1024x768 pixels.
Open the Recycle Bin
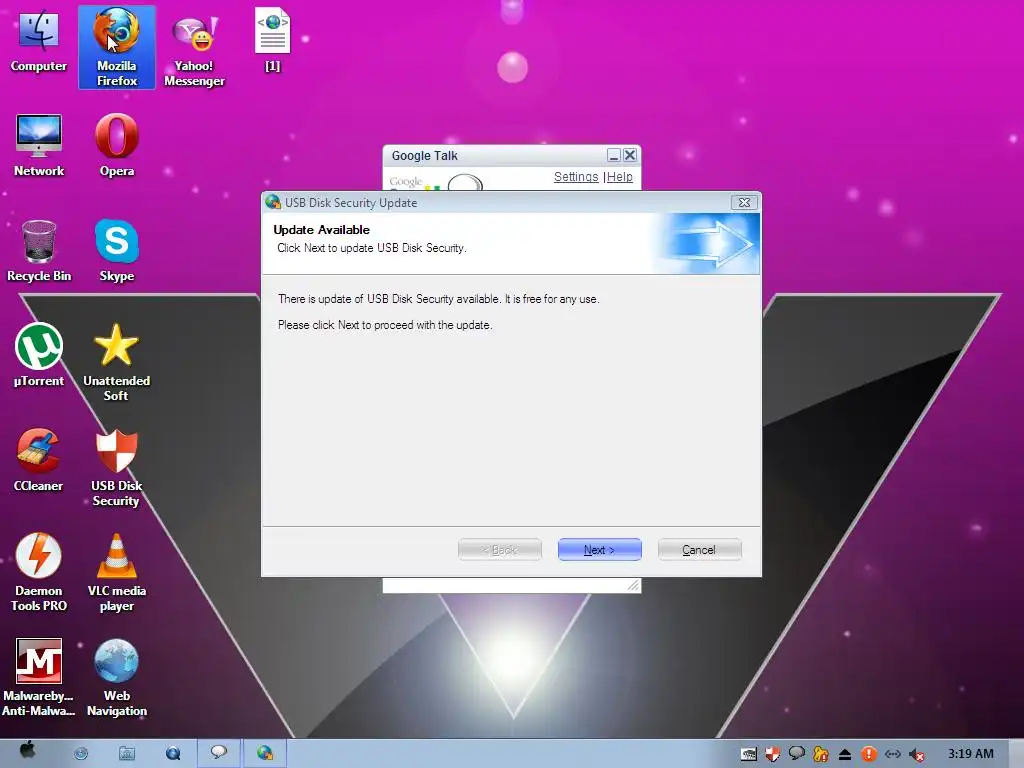[x=39, y=251]
